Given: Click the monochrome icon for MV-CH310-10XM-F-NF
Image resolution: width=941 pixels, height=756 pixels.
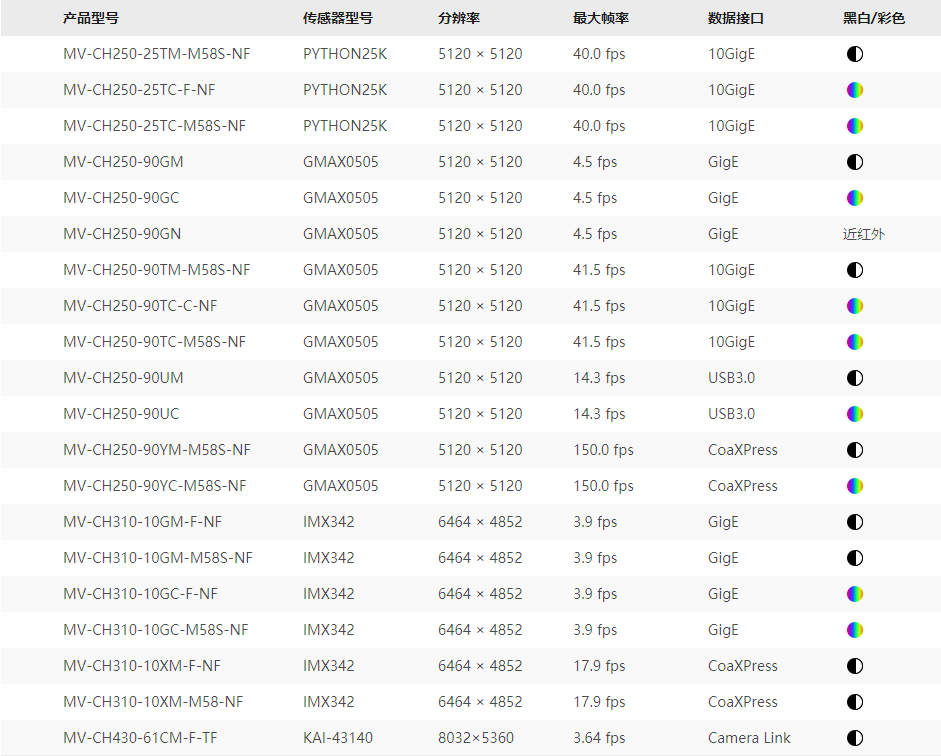Looking at the screenshot, I should pyautogui.click(x=854, y=666).
